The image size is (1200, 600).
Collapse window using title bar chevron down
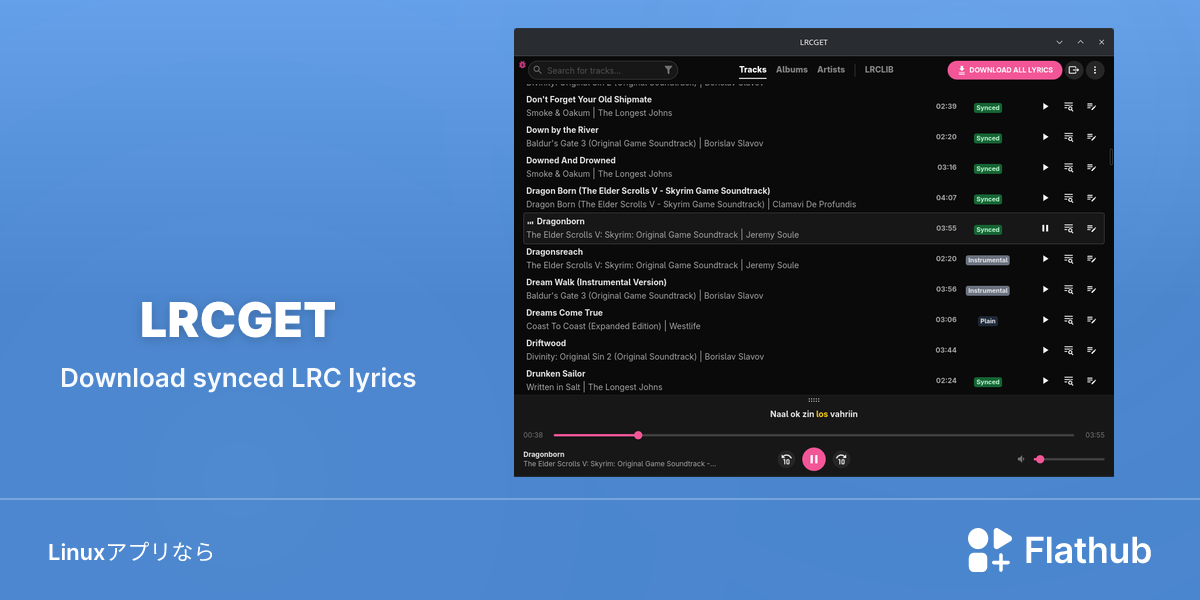point(1059,42)
